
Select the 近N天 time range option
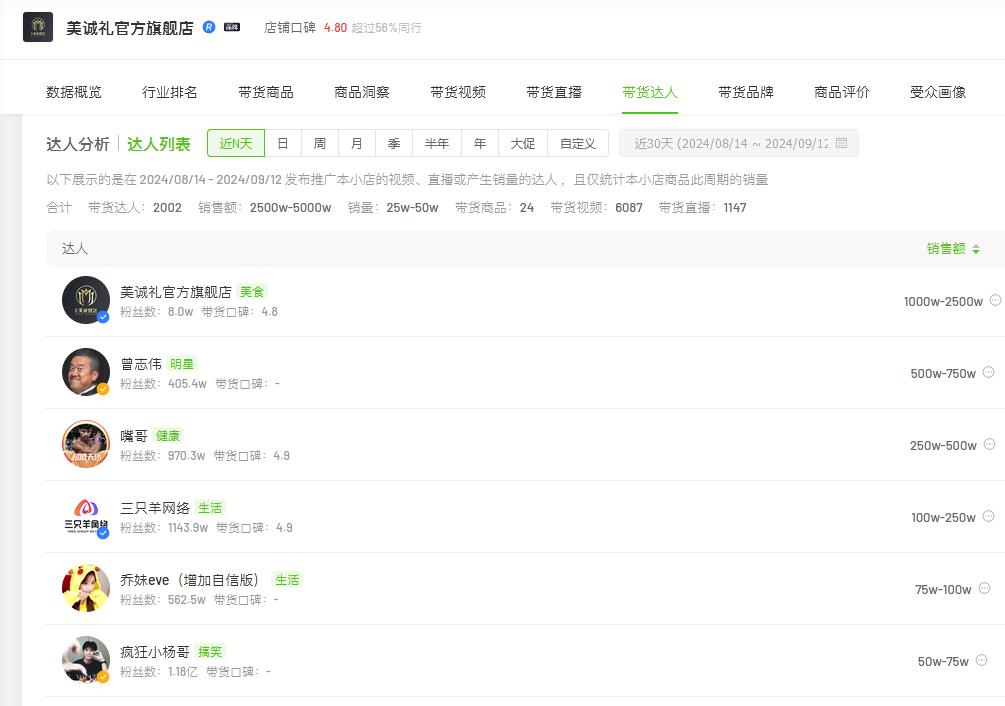(x=236, y=144)
